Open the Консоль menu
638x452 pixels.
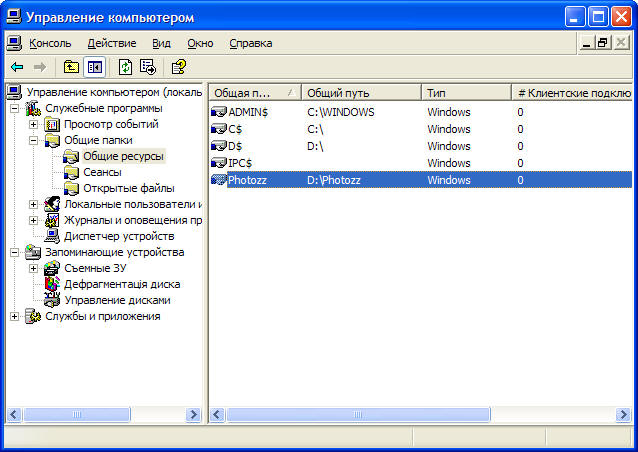50,43
